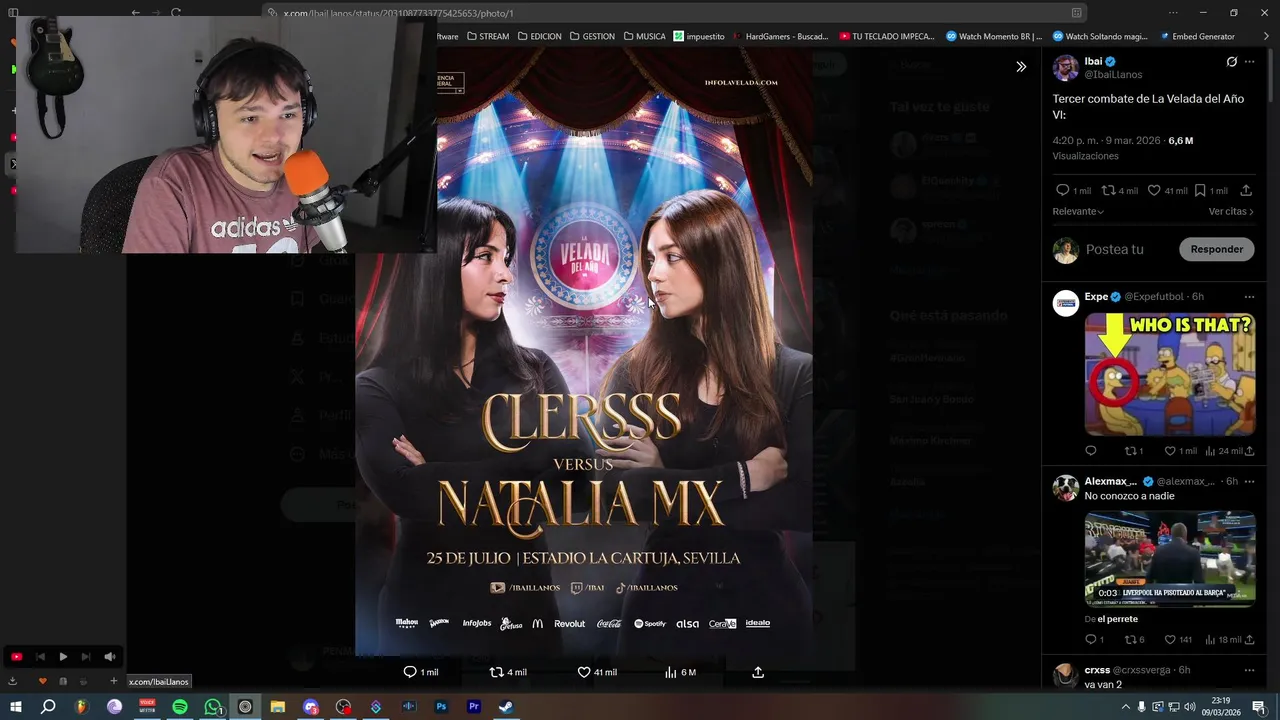
Task: Open the HardGamers bookmark
Action: (x=781, y=36)
